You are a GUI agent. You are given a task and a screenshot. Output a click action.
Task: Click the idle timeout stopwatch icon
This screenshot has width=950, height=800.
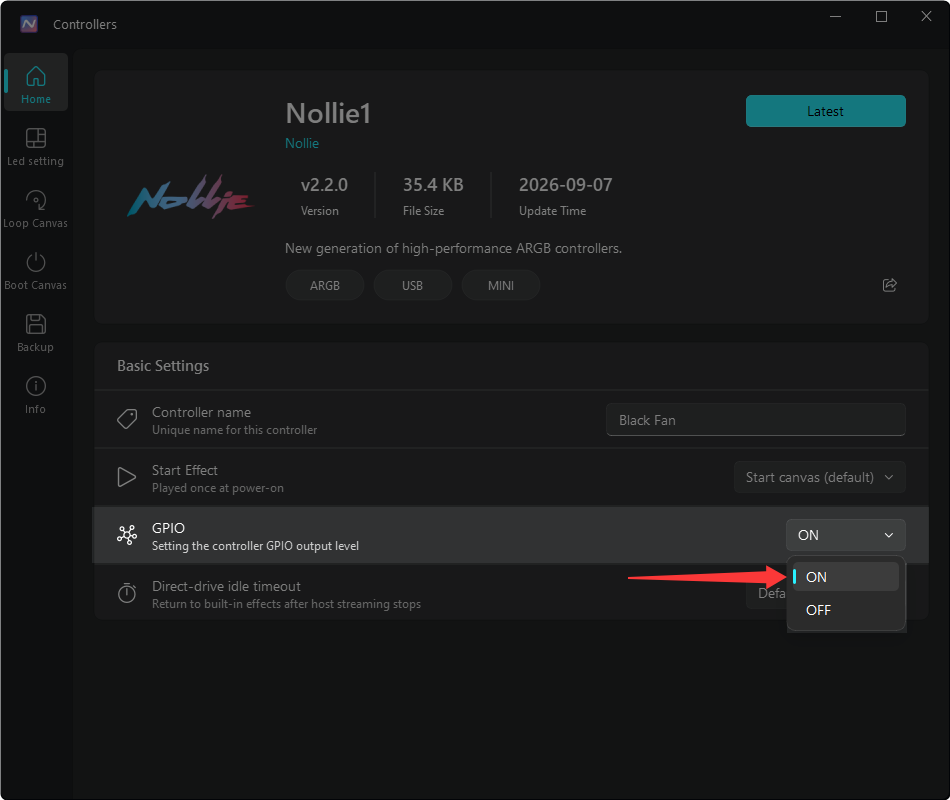[x=127, y=593]
